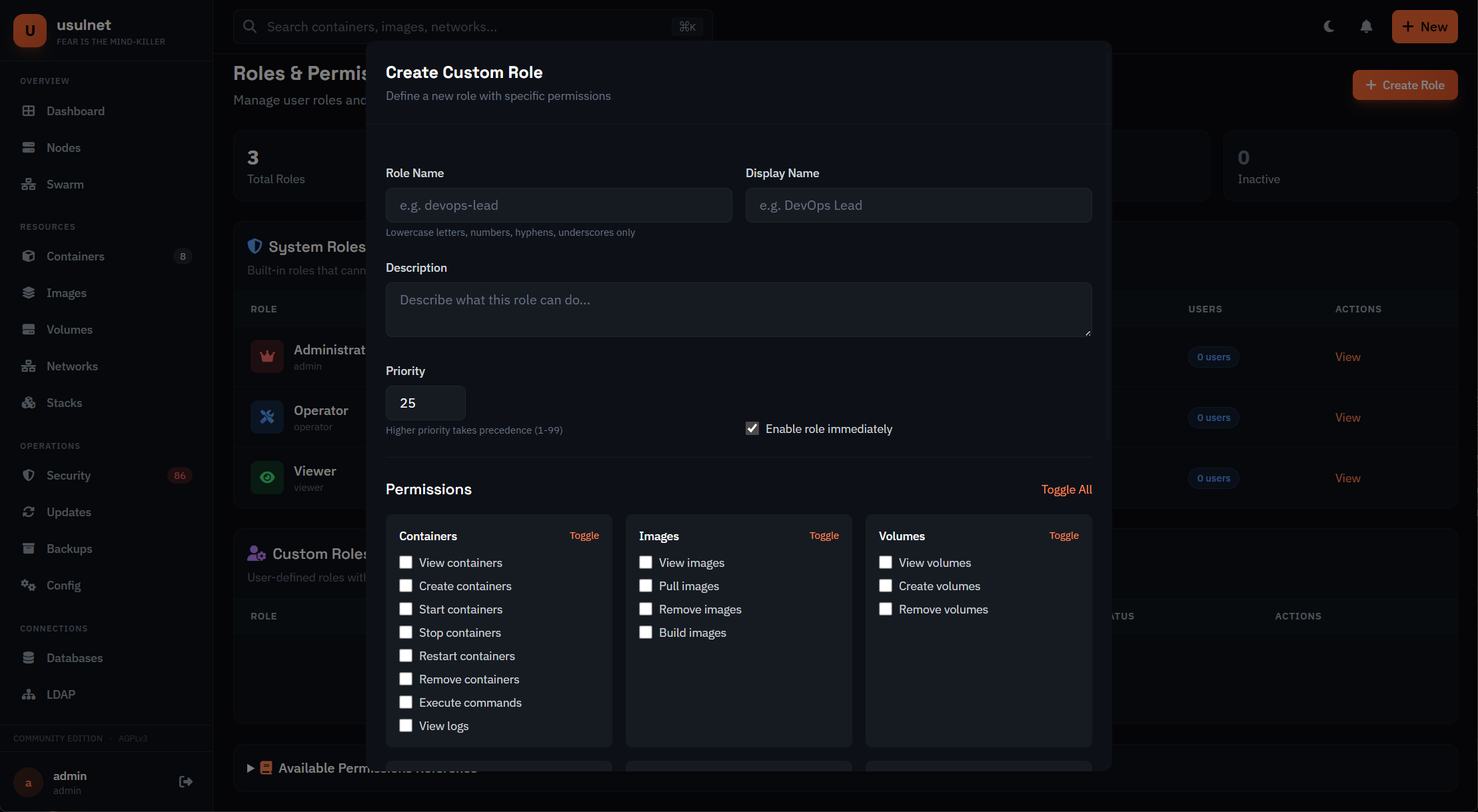The image size is (1478, 812).
Task: Open the Backups section
Action: tap(69, 548)
